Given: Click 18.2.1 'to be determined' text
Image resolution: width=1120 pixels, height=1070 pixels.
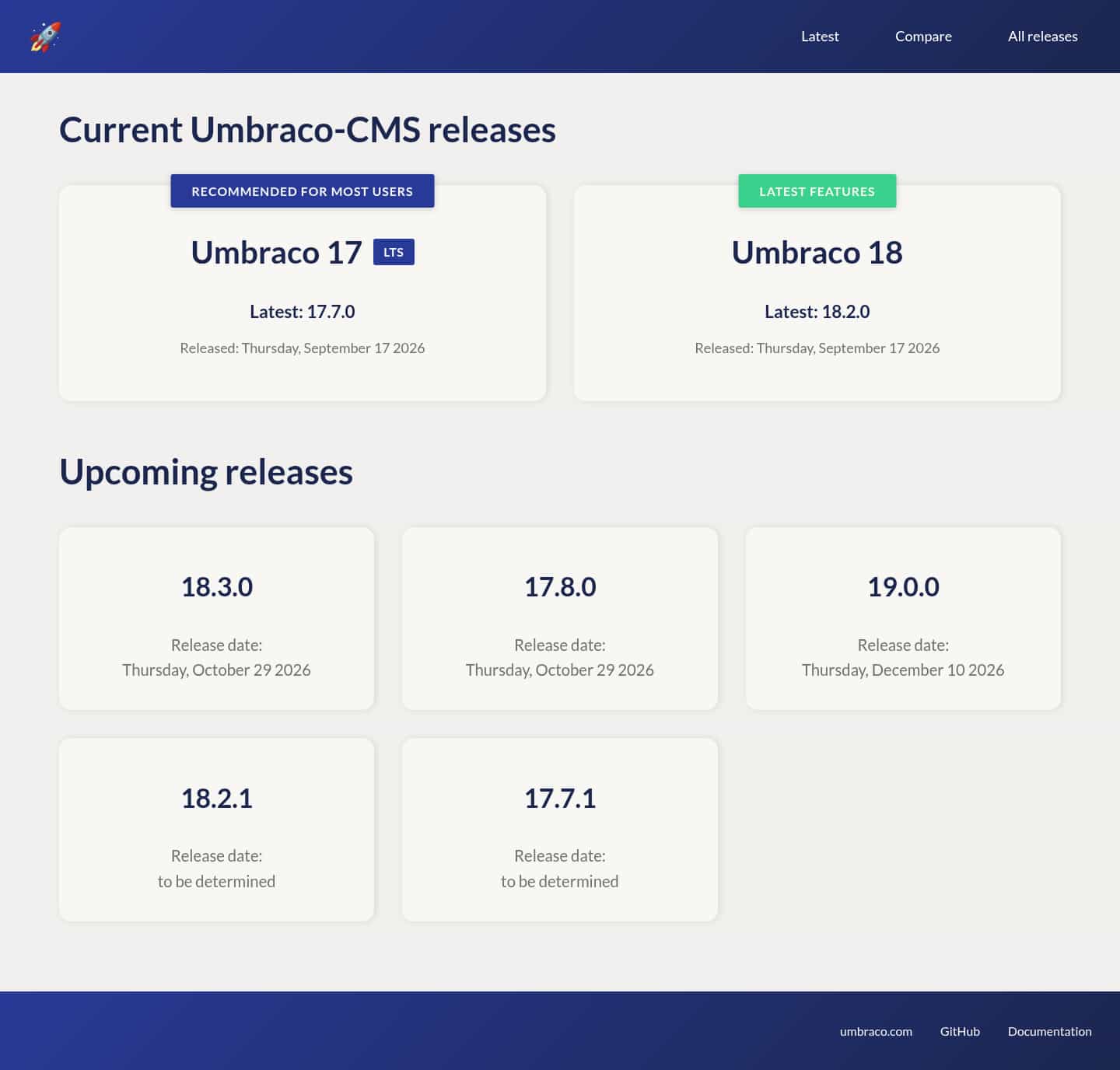Looking at the screenshot, I should [x=217, y=882].
